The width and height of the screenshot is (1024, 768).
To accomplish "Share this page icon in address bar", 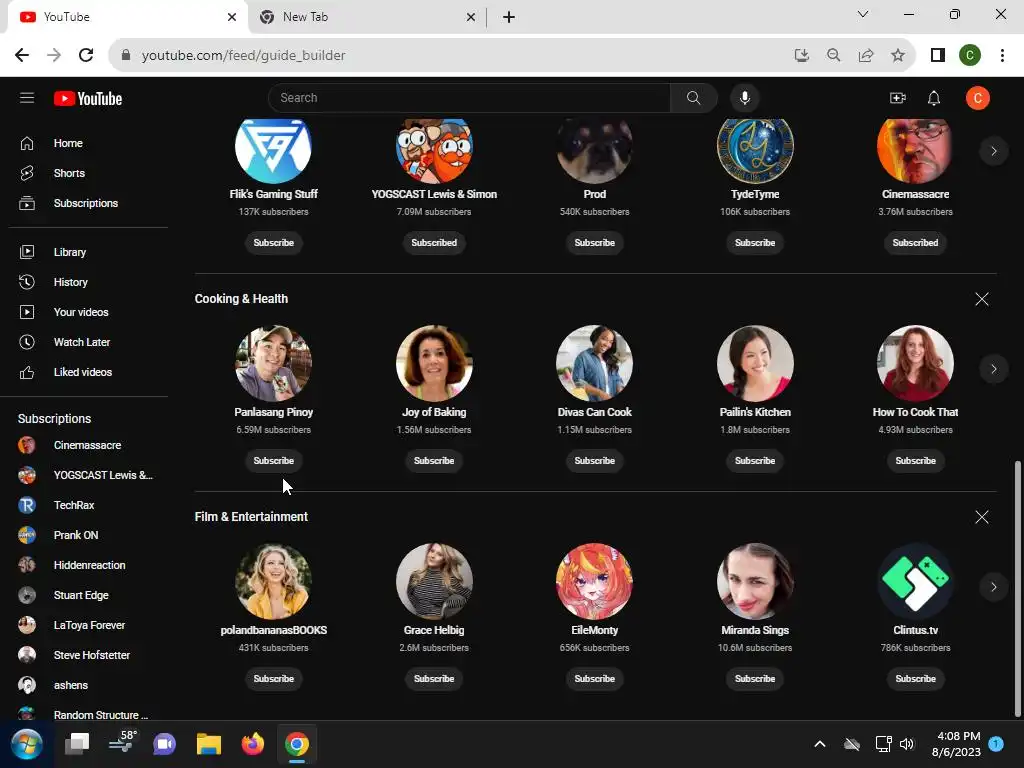I will click(x=866, y=56).
